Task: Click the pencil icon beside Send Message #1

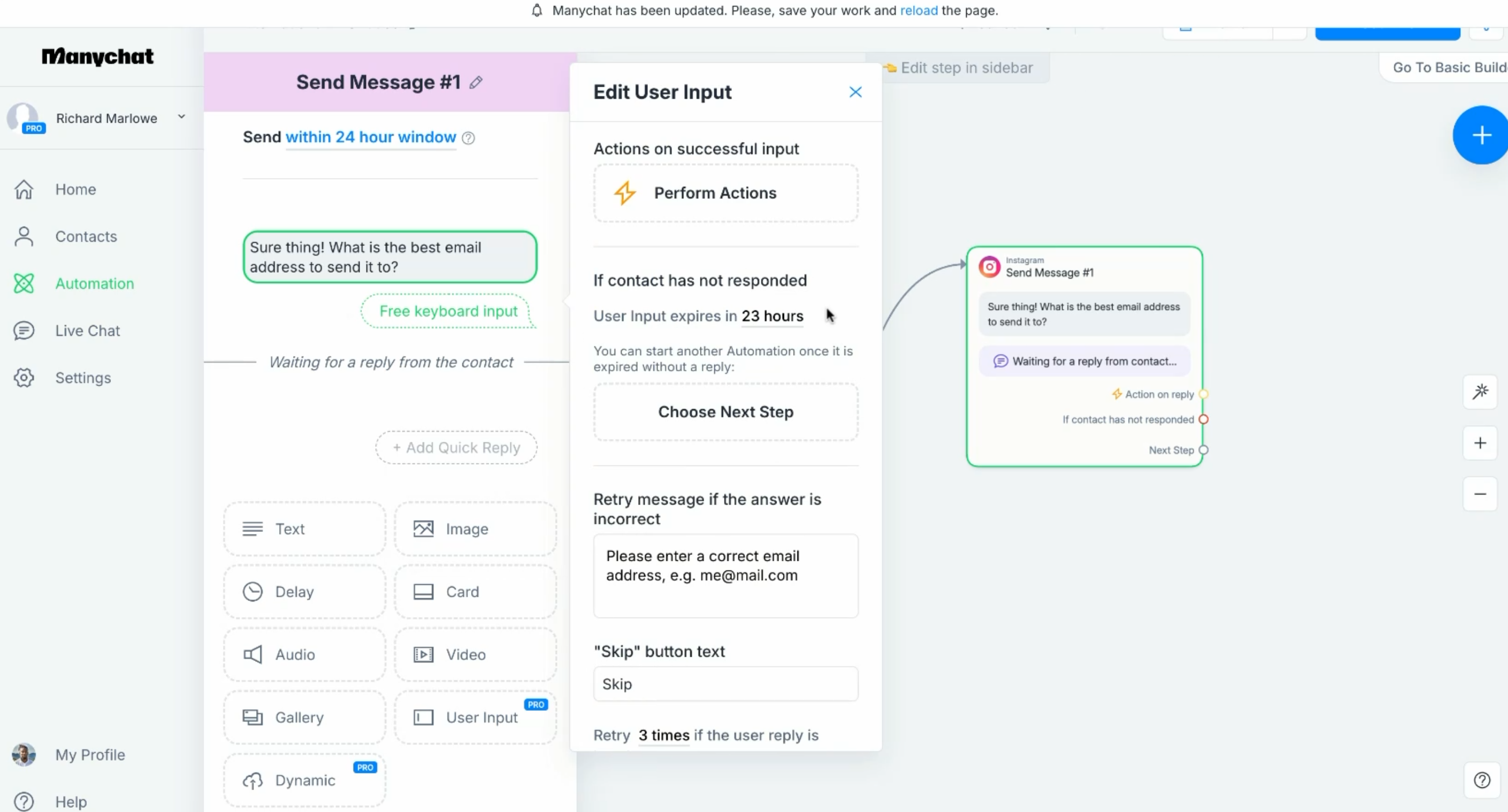Action: [476, 82]
